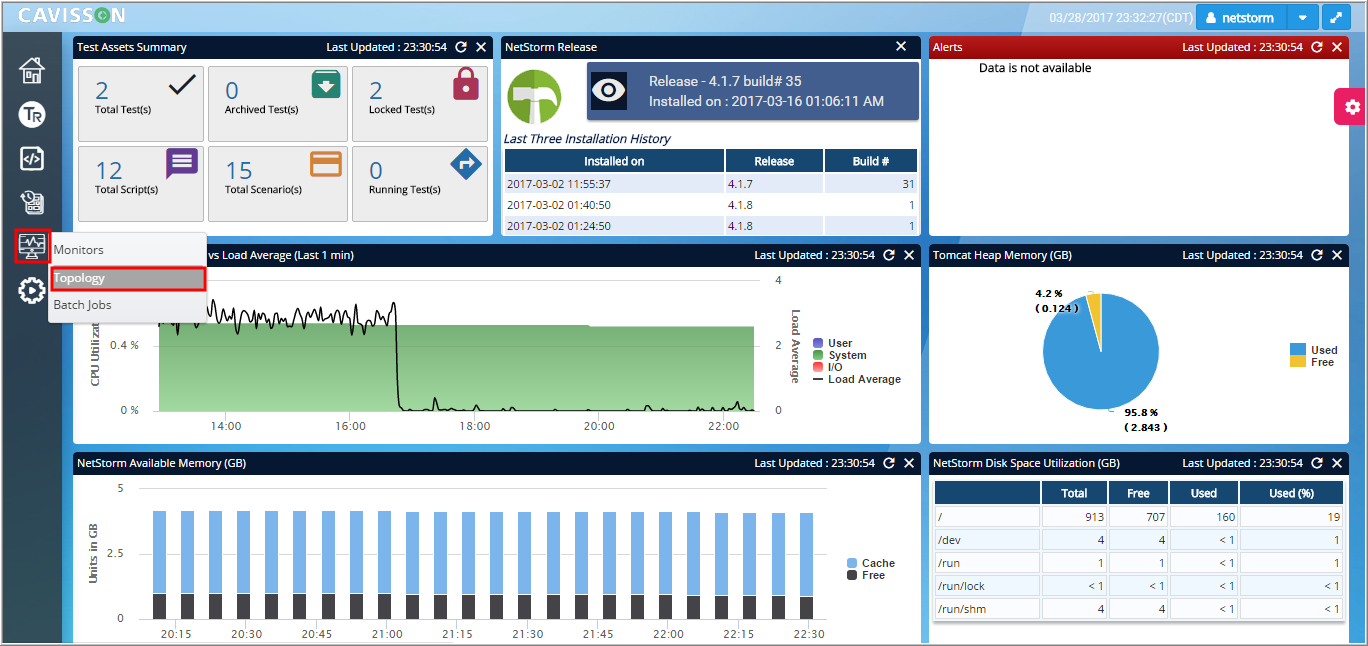Open the scenario sidebar icon
Screen dimensions: 1368x646
(x=32, y=202)
